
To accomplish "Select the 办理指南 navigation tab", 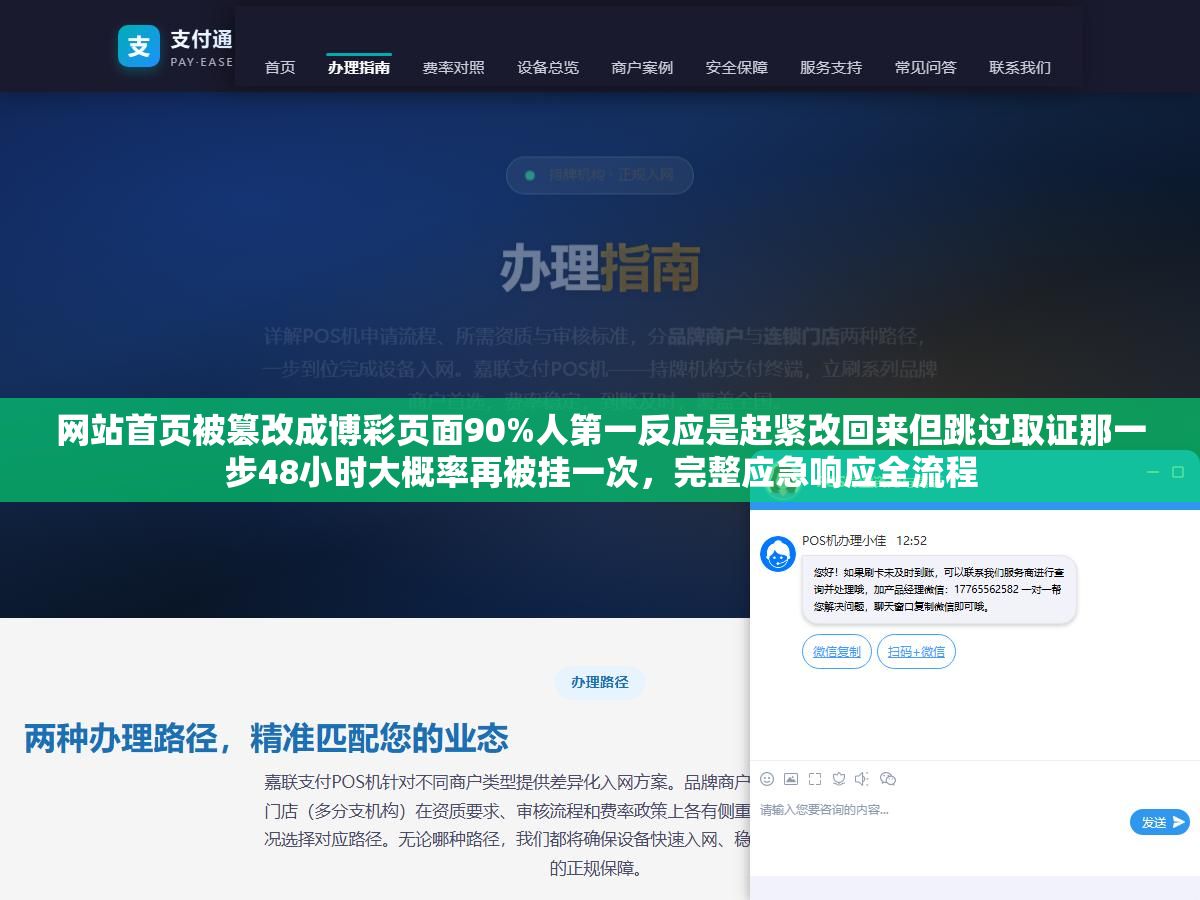I will click(359, 67).
